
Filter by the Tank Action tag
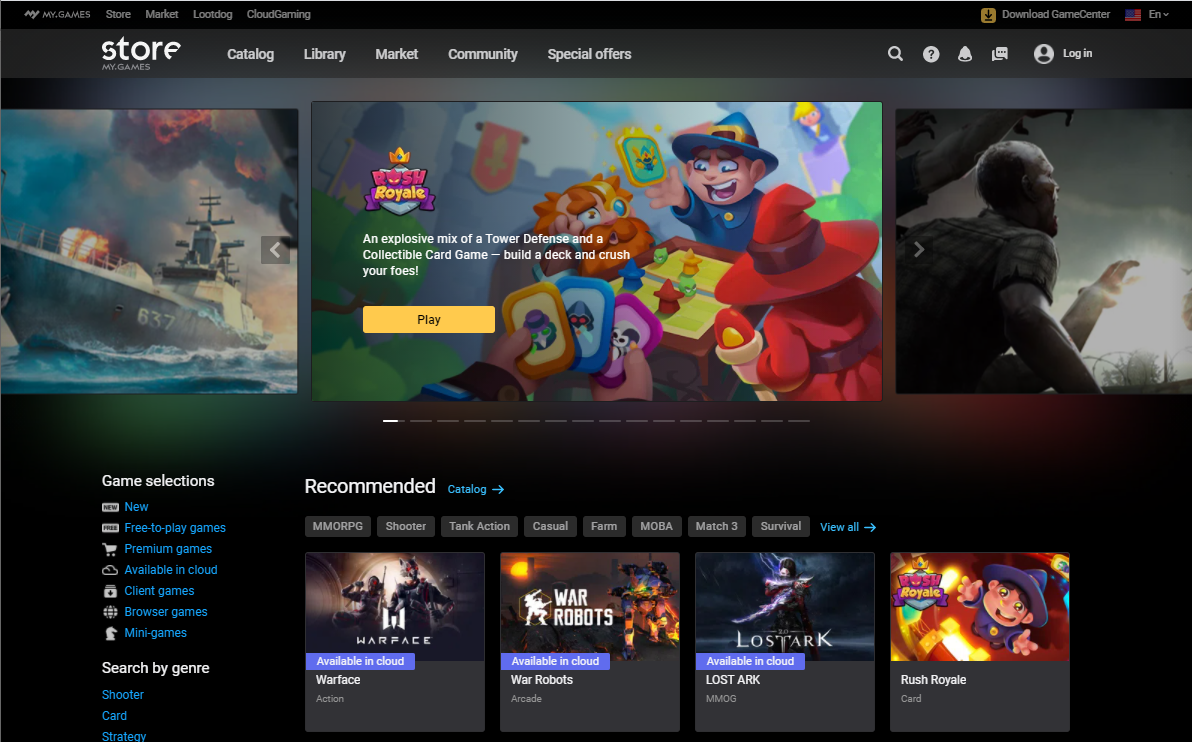[x=480, y=526]
